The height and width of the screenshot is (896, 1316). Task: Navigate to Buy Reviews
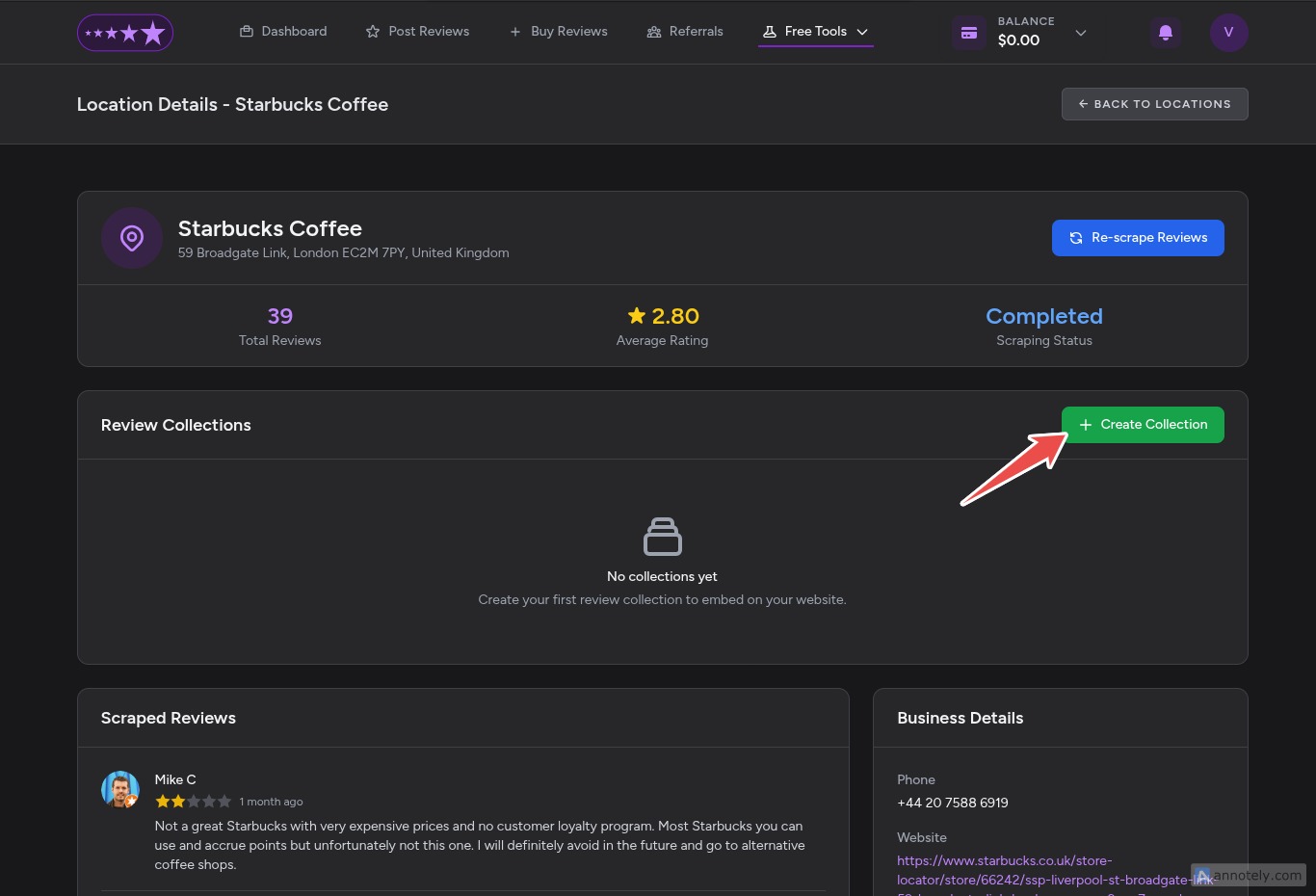559,32
